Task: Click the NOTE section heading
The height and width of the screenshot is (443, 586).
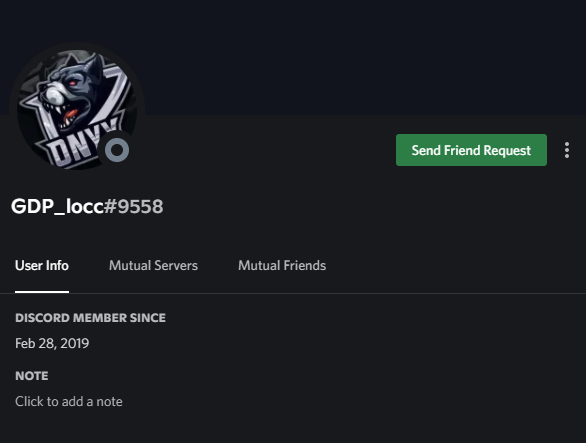Action: point(32,376)
